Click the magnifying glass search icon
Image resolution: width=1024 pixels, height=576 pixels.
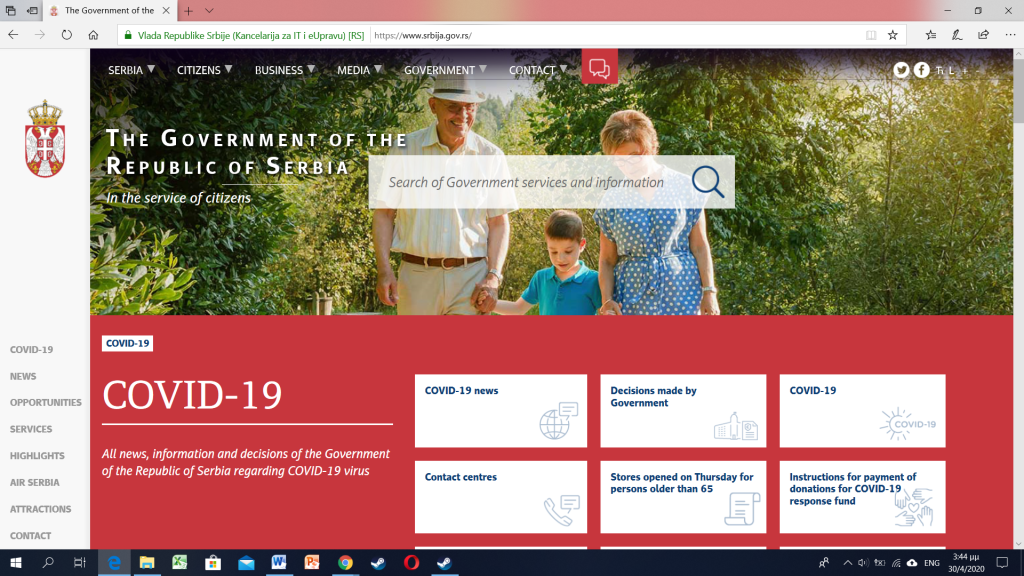708,182
